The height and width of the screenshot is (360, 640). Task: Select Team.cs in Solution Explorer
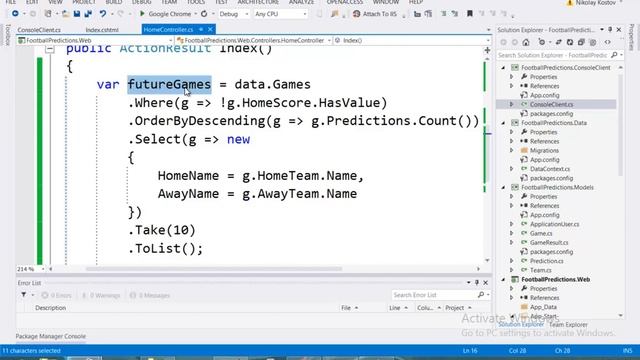[x=540, y=270]
